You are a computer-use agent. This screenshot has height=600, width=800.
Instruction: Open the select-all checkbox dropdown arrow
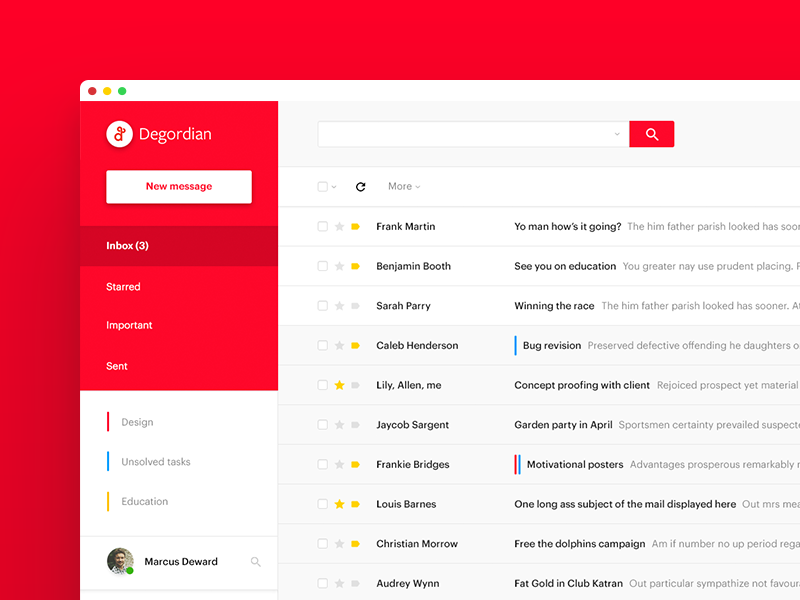[x=334, y=187]
